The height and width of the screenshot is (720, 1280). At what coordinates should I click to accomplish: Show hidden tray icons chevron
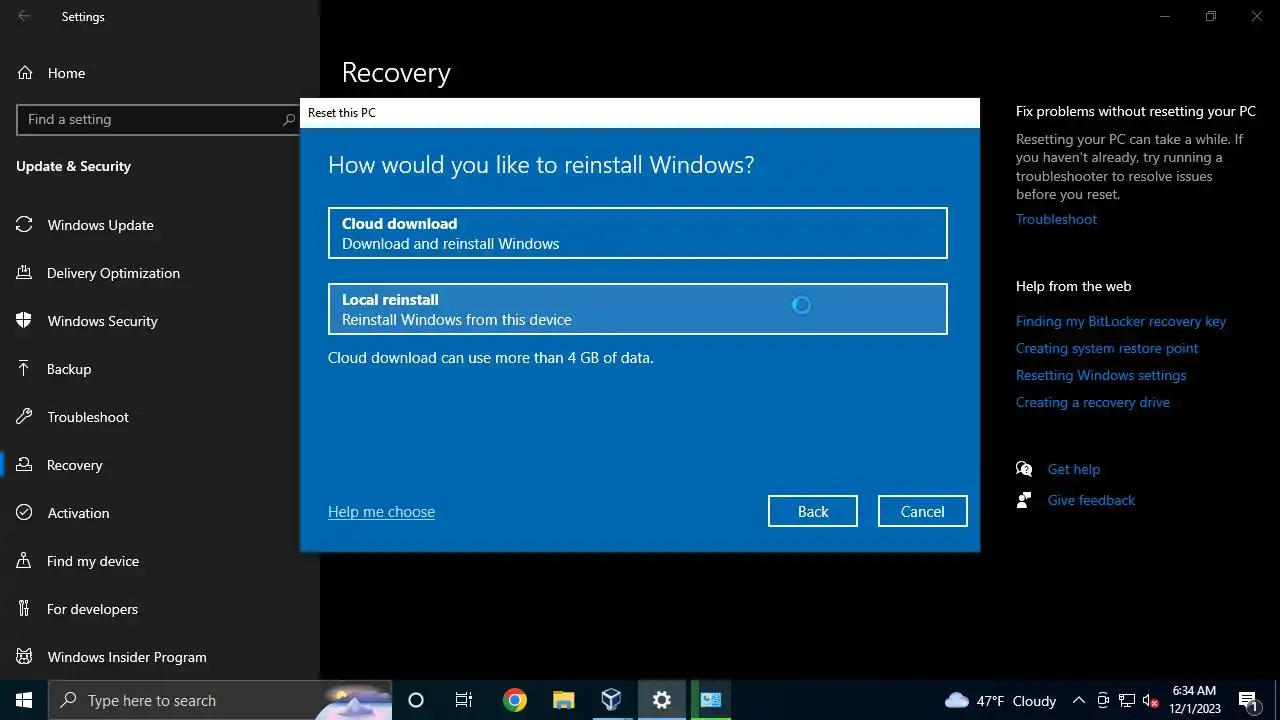click(1079, 700)
